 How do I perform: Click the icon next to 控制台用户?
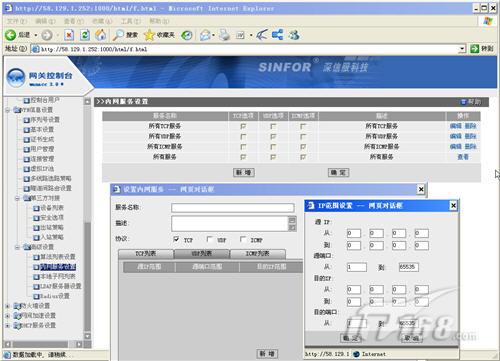pyautogui.click(x=27, y=100)
